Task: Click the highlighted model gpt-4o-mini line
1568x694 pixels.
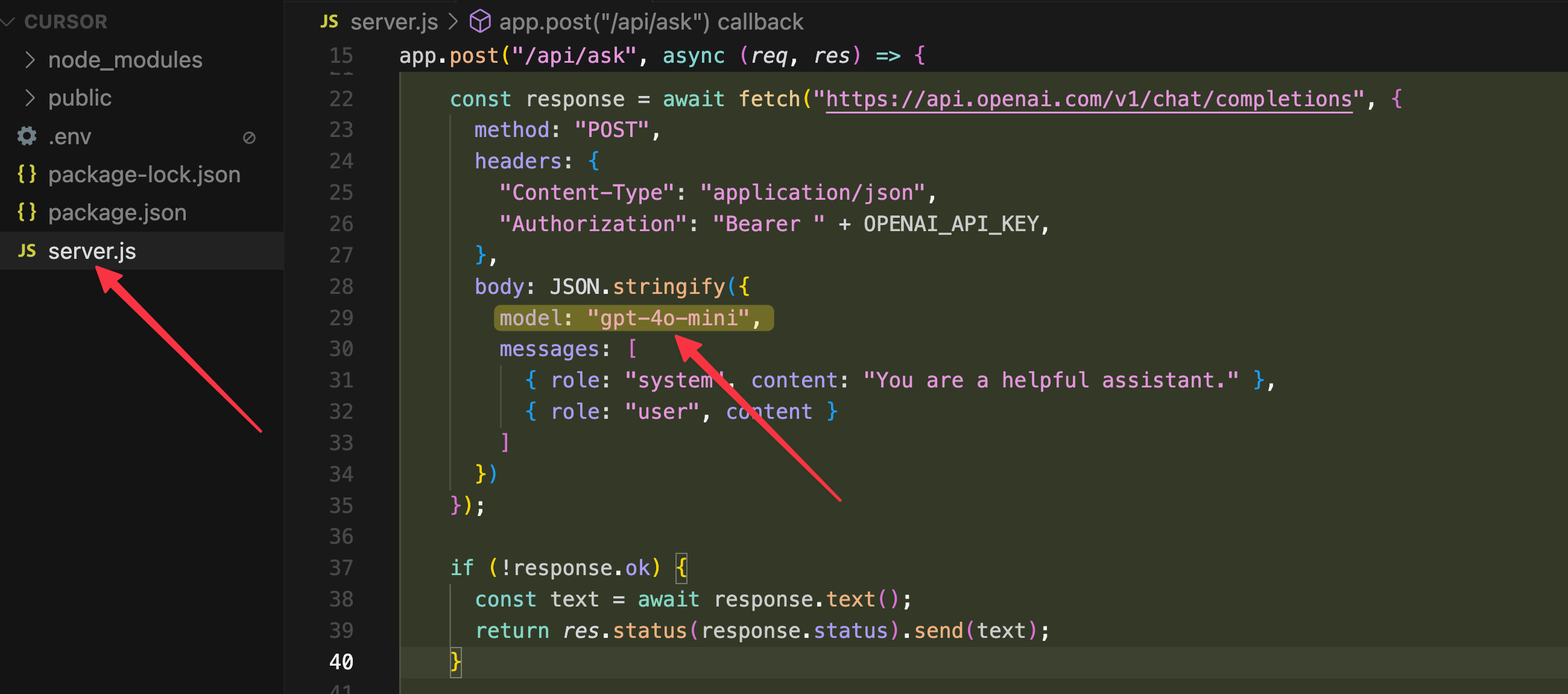Action: pyautogui.click(x=633, y=318)
